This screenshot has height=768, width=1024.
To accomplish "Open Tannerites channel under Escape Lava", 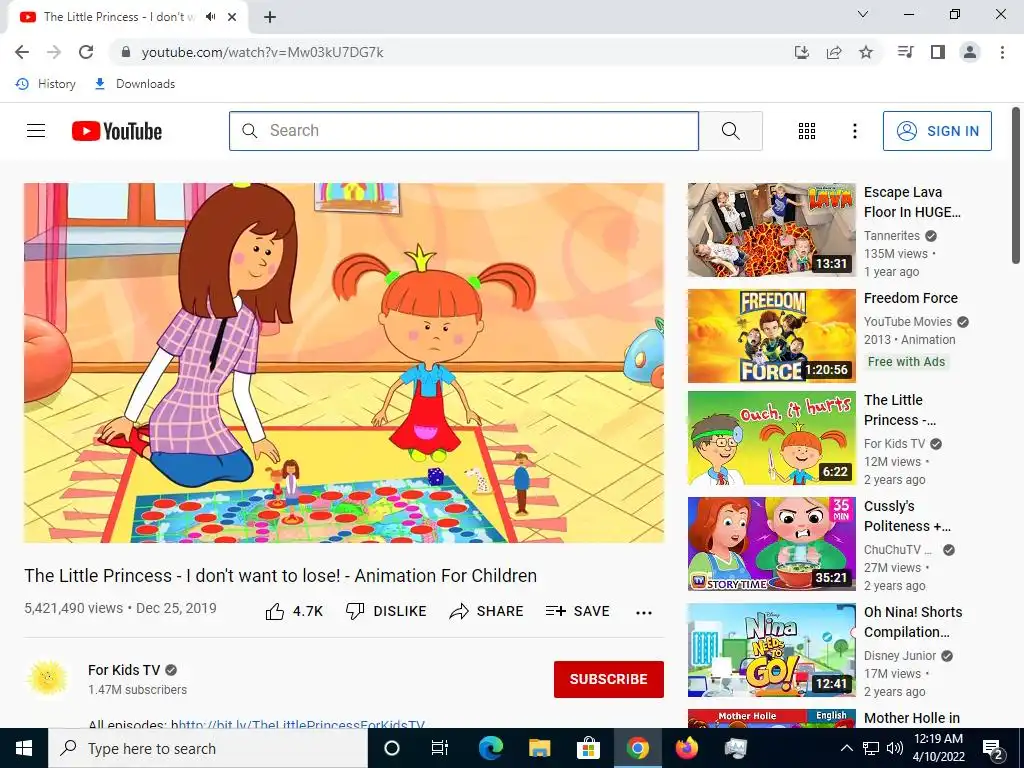I will click(891, 236).
